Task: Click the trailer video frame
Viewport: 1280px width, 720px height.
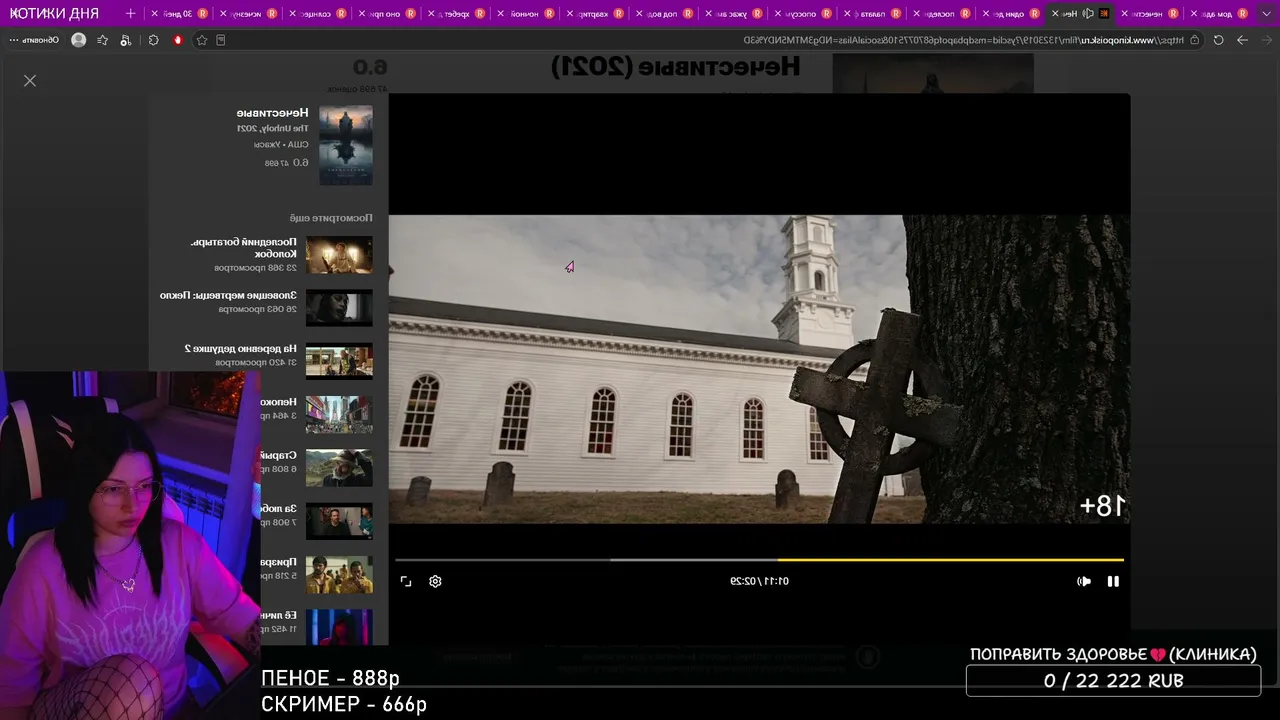Action: (x=760, y=369)
